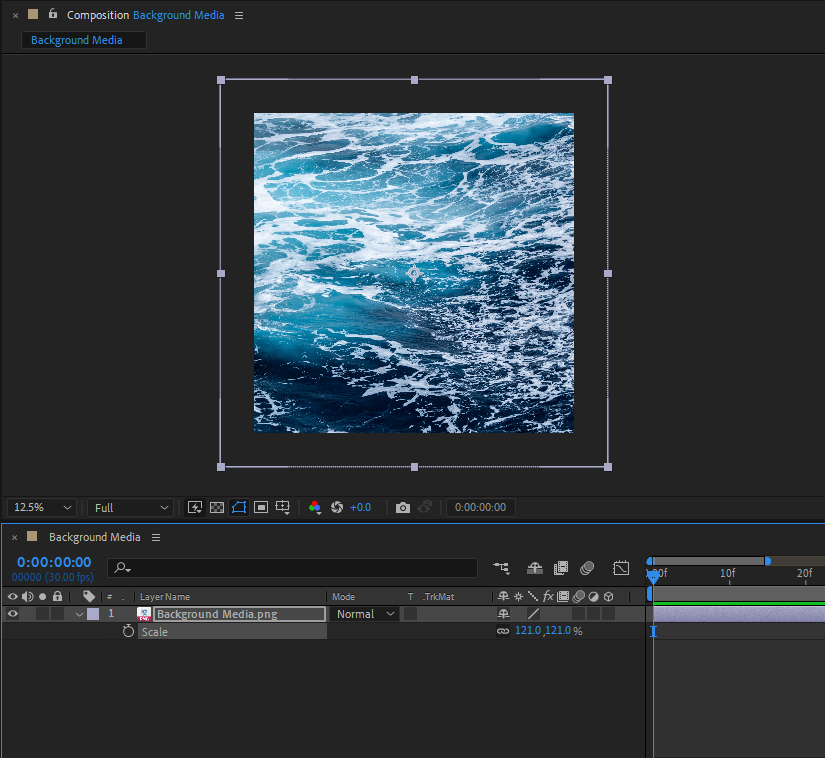The image size is (825, 758).
Task: Enable the 3D Layer switch for layer 1
Action: 609,613
